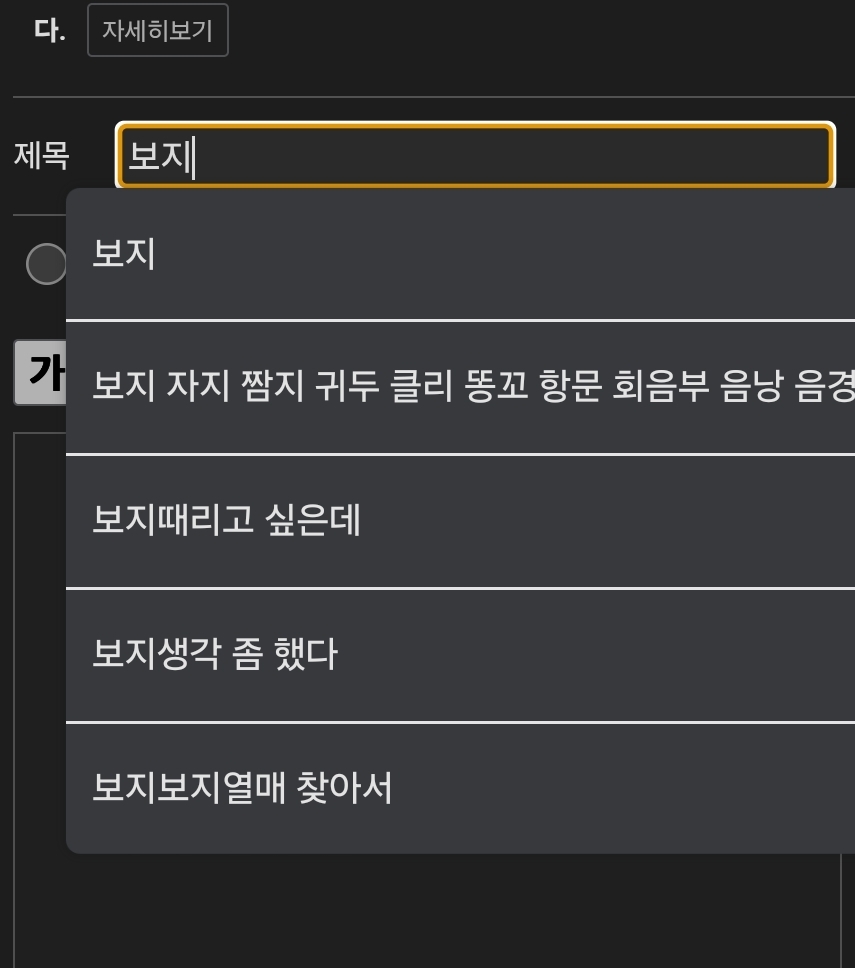Image resolution: width=855 pixels, height=968 pixels.
Task: Click the empty right side of the title field
Action: (700, 156)
